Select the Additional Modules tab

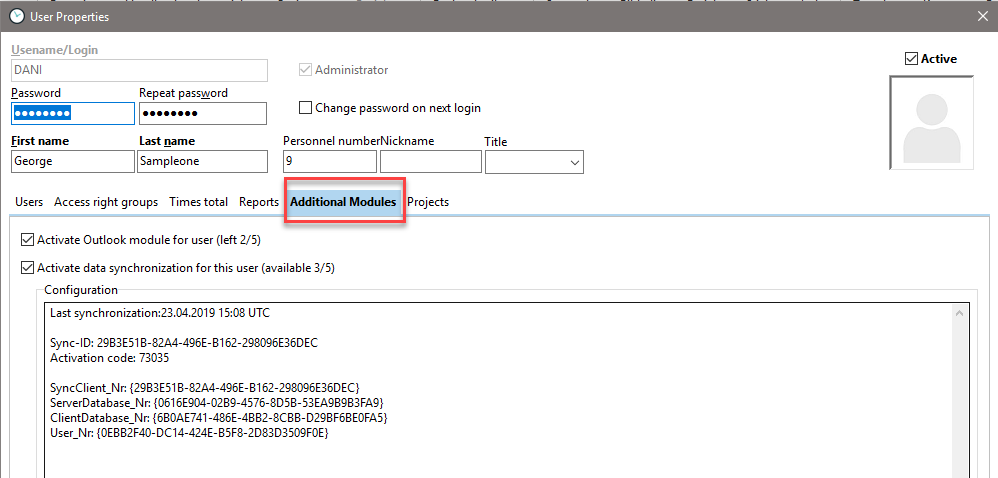click(343, 202)
